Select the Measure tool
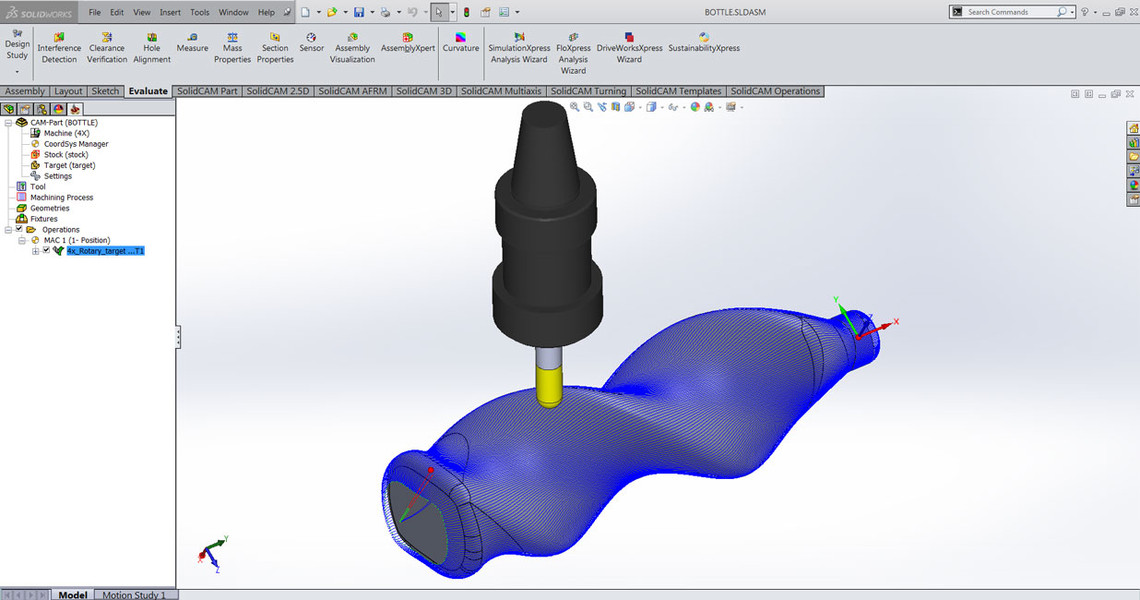 point(192,42)
